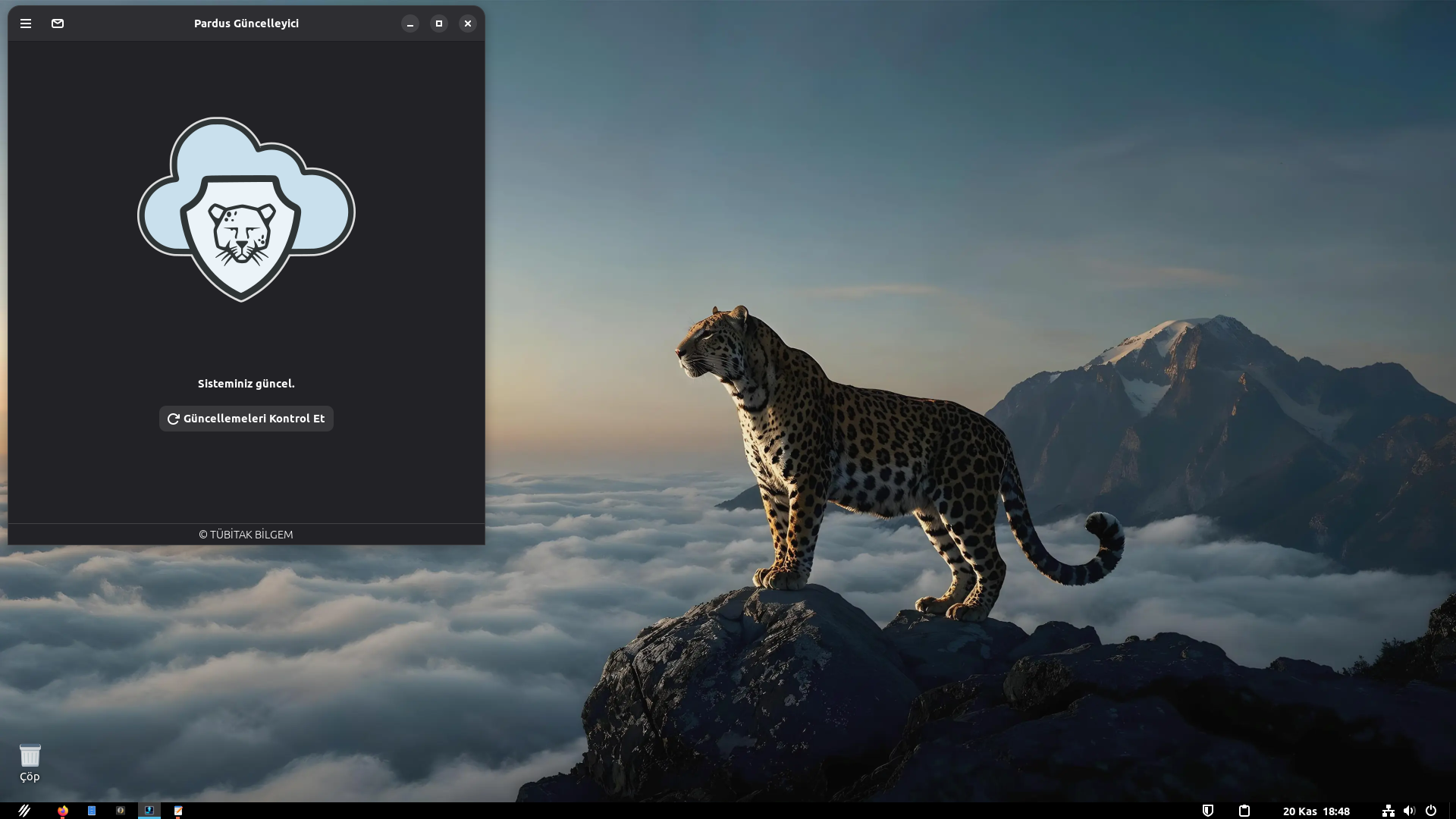Launch Firefox from the taskbar
The height and width of the screenshot is (819, 1456).
point(63,811)
